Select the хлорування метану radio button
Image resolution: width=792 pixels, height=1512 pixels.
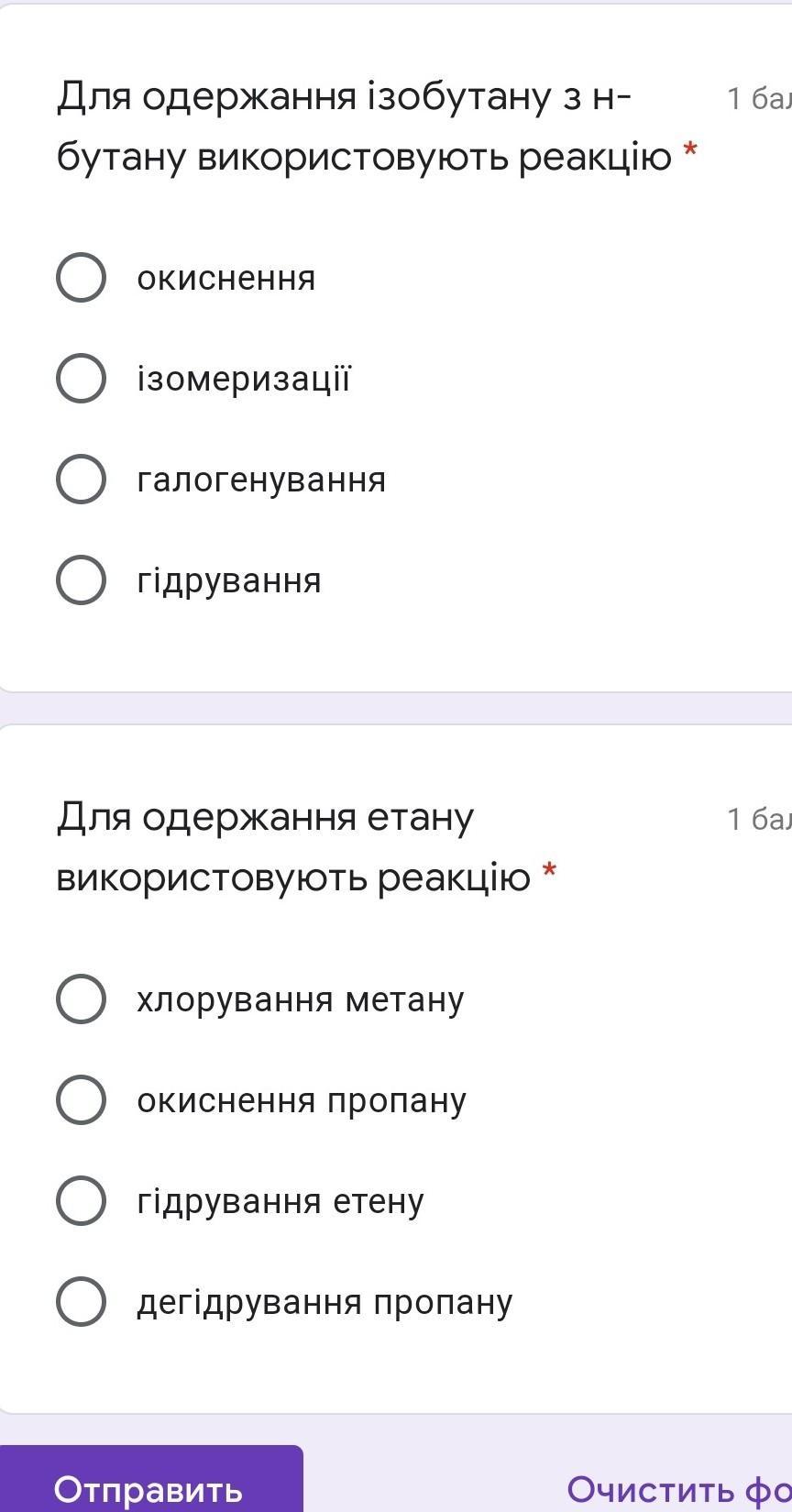81,999
